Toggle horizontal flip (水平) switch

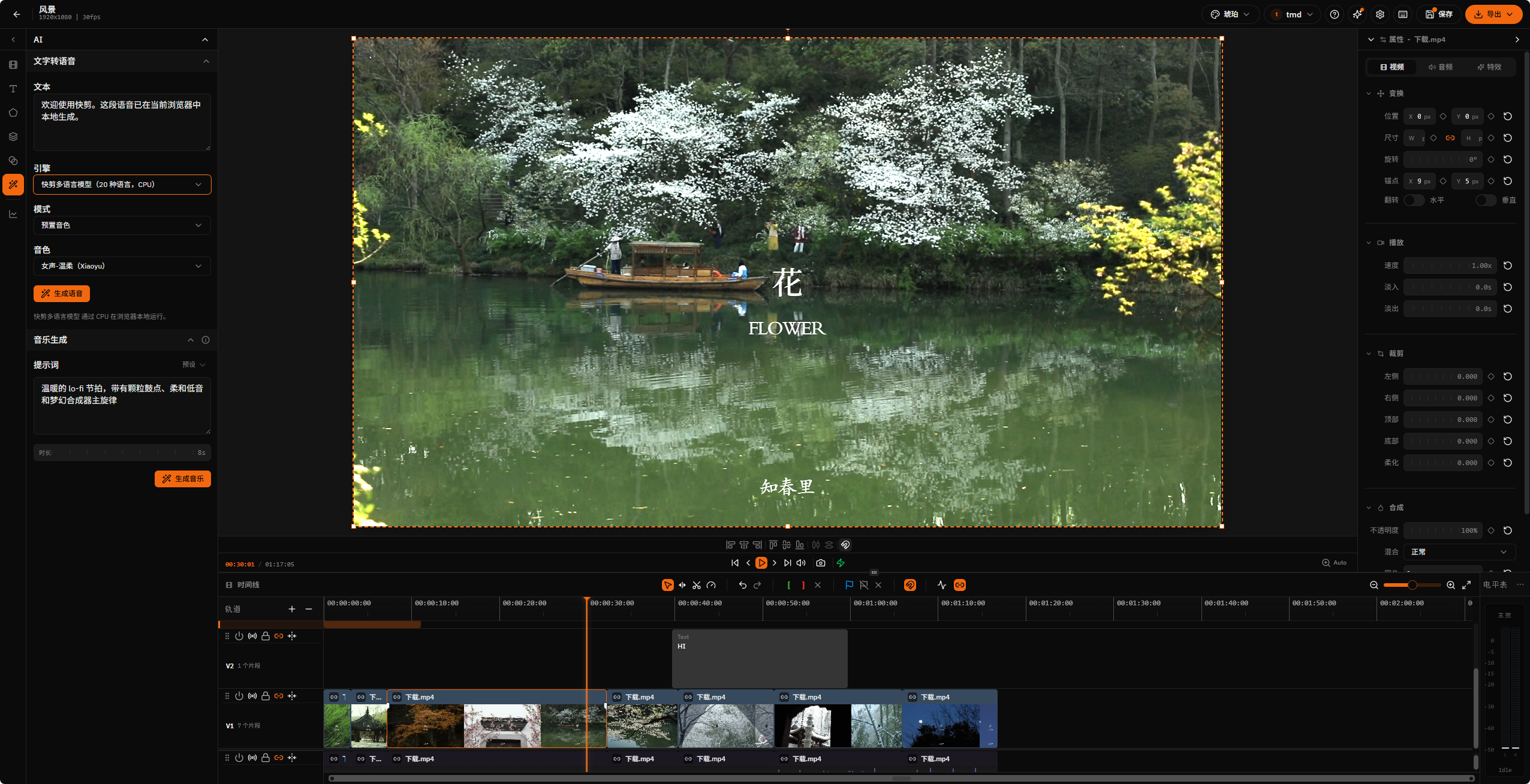point(1414,200)
